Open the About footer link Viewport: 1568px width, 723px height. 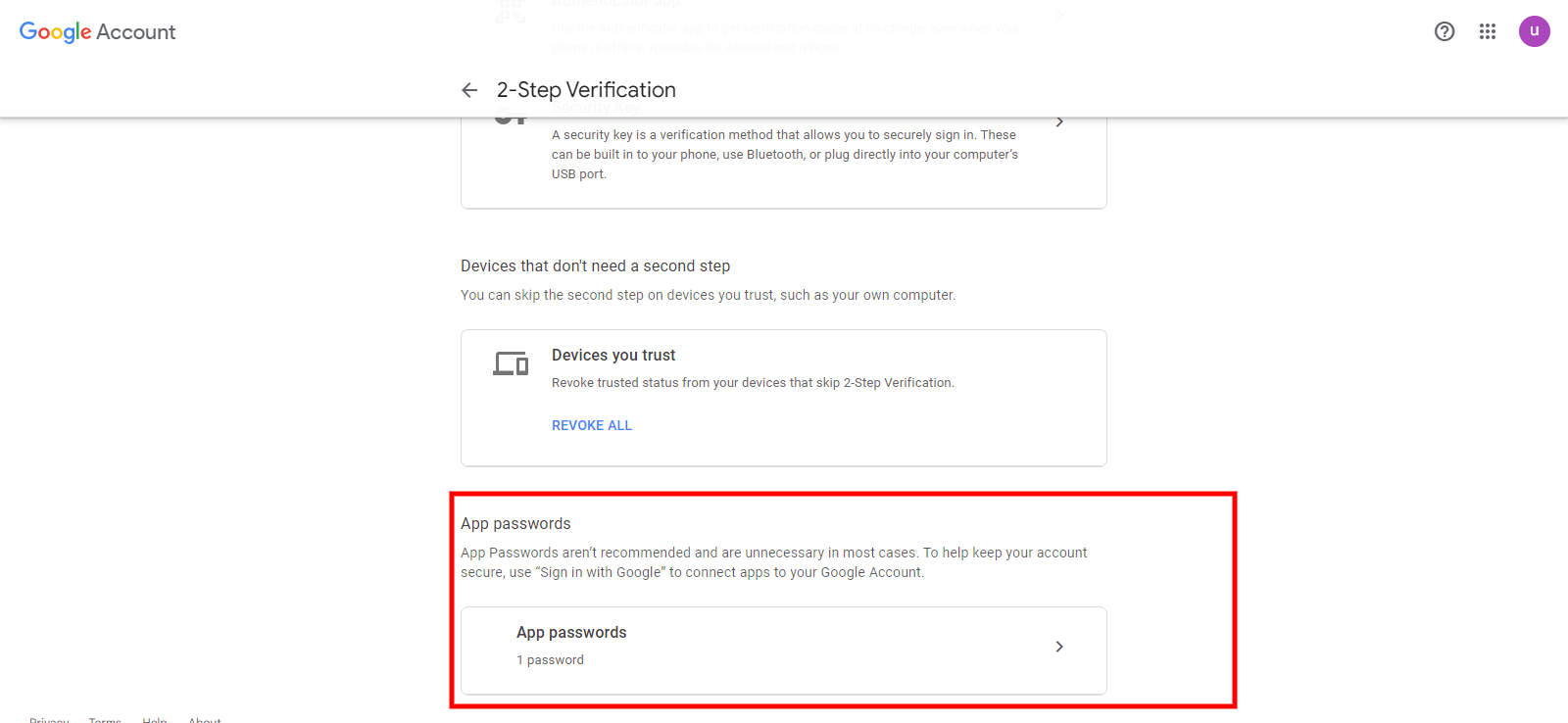point(205,719)
